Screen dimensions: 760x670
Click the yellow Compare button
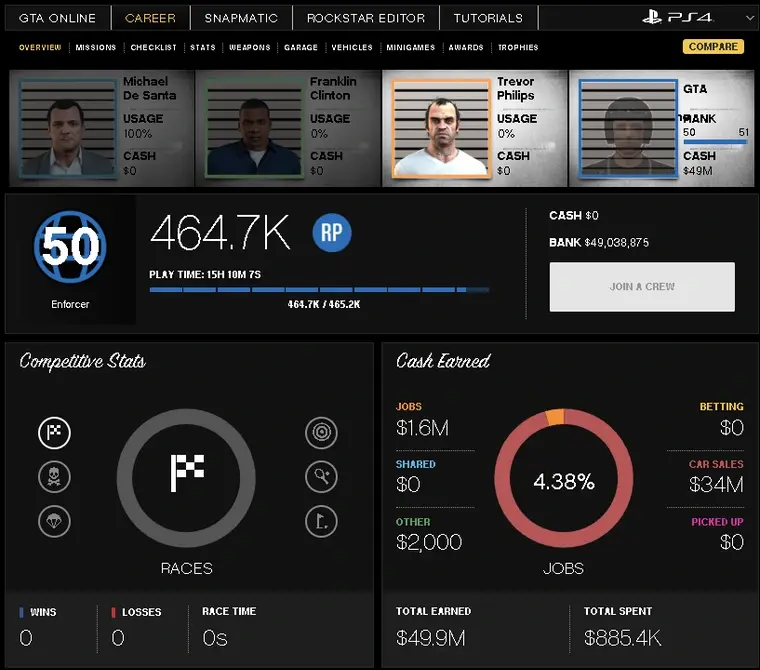click(713, 47)
